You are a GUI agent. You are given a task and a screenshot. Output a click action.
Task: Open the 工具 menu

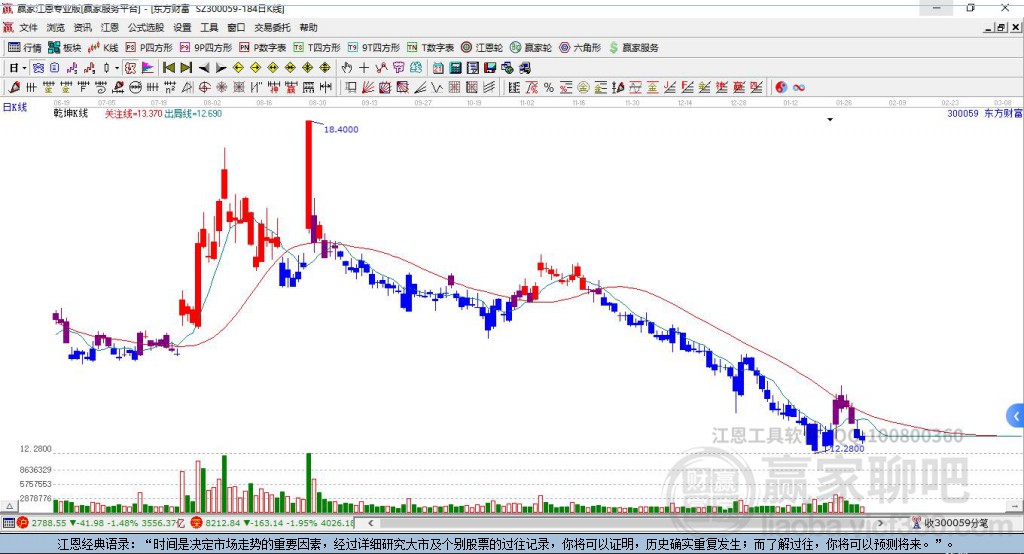(209, 27)
